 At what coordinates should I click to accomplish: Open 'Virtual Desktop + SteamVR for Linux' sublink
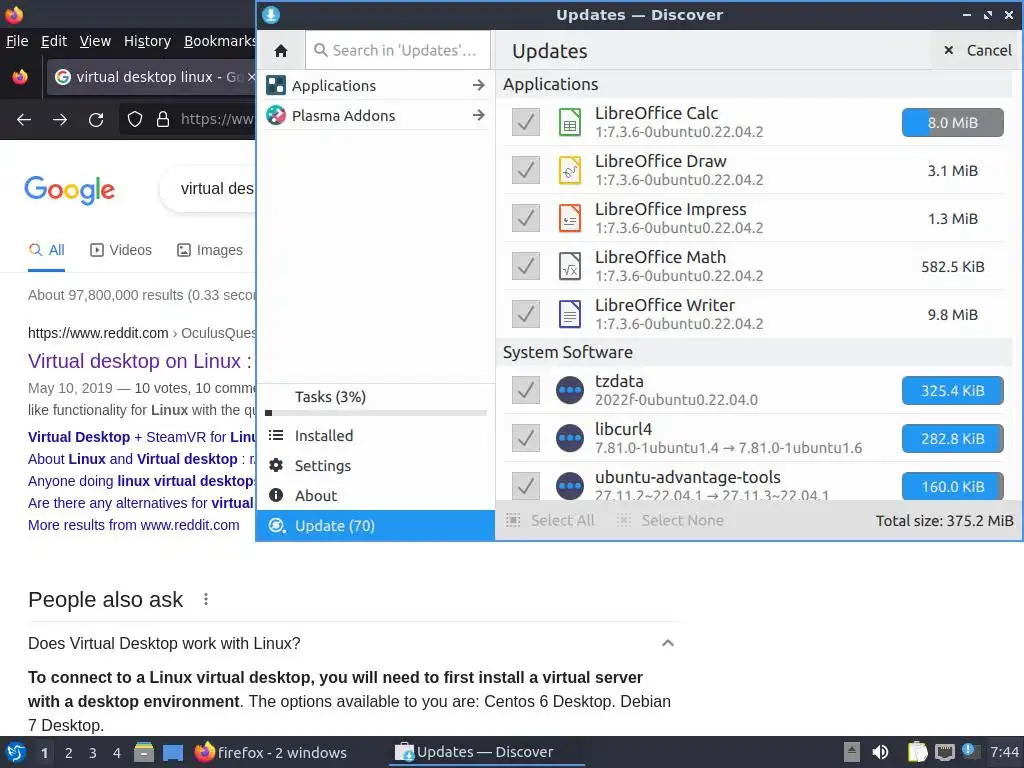tap(142, 437)
